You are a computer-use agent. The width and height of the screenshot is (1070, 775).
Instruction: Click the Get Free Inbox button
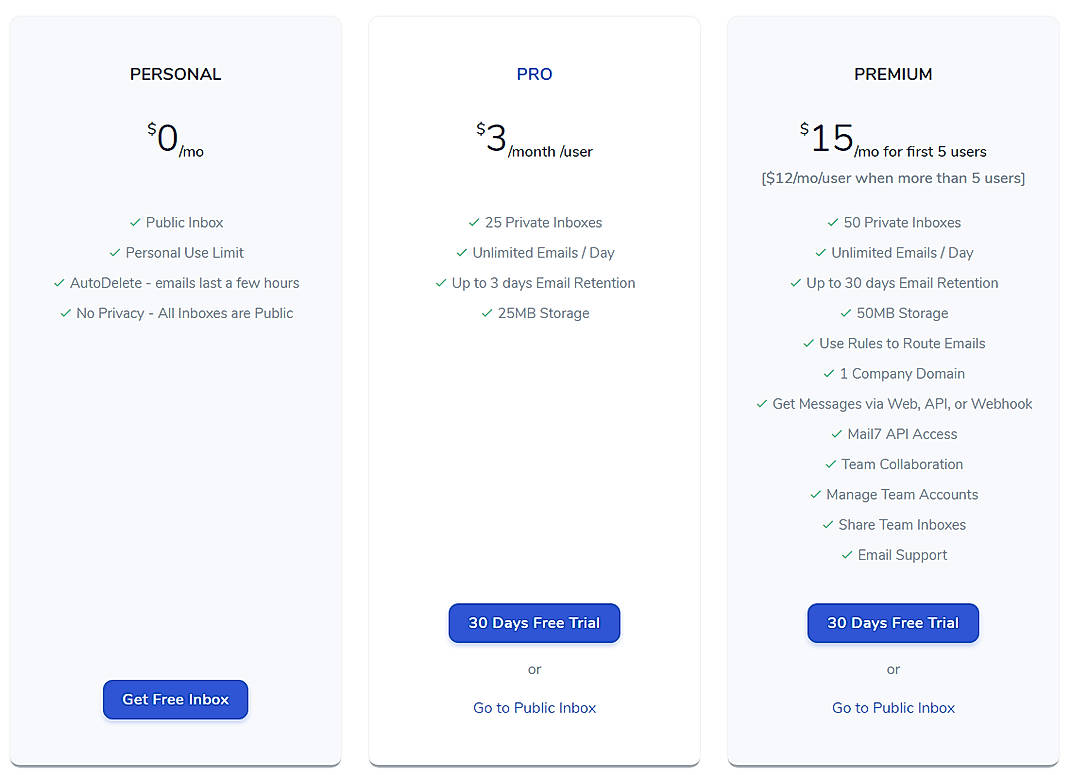click(175, 699)
